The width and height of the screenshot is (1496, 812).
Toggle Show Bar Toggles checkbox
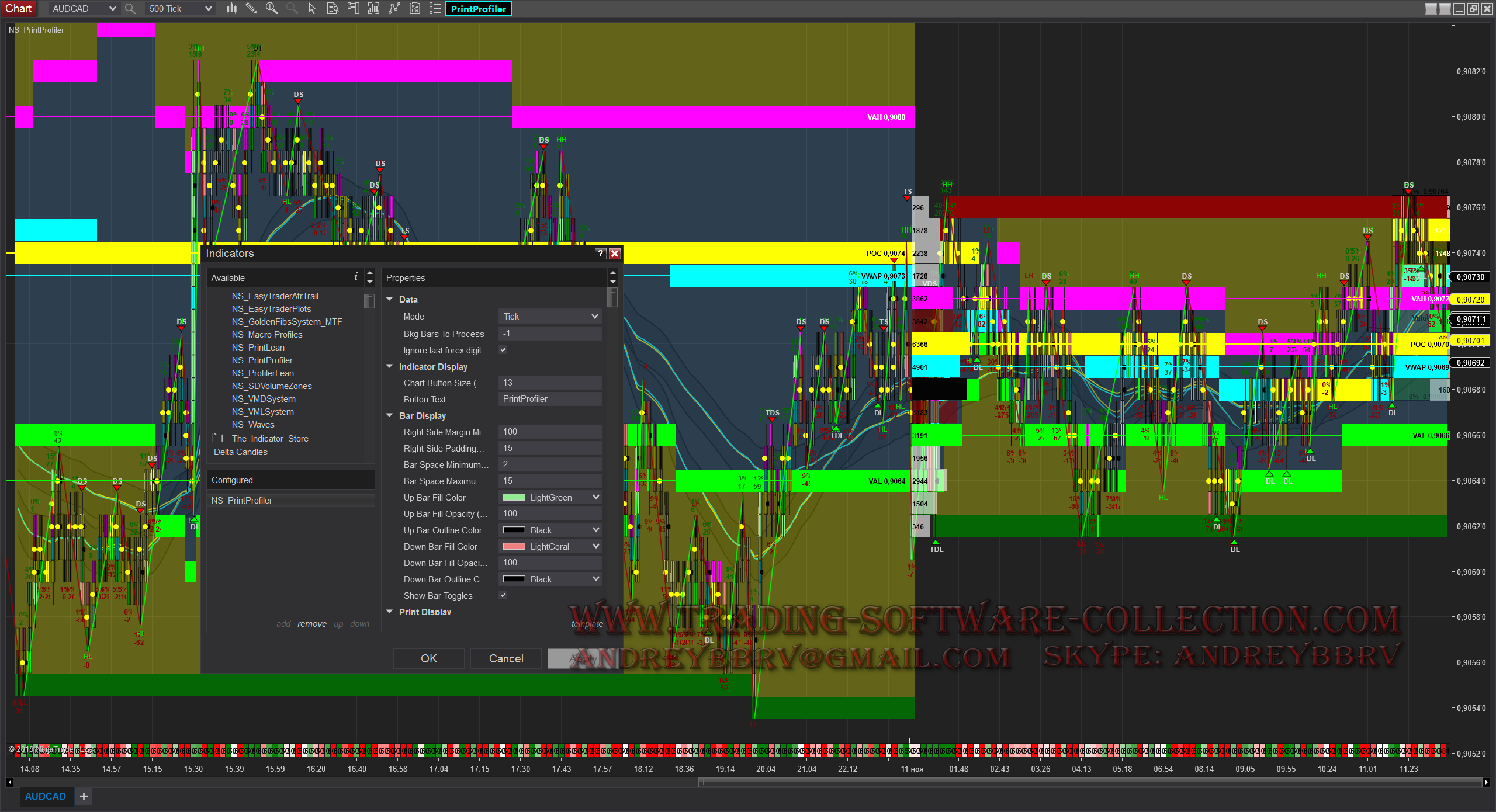tap(503, 595)
